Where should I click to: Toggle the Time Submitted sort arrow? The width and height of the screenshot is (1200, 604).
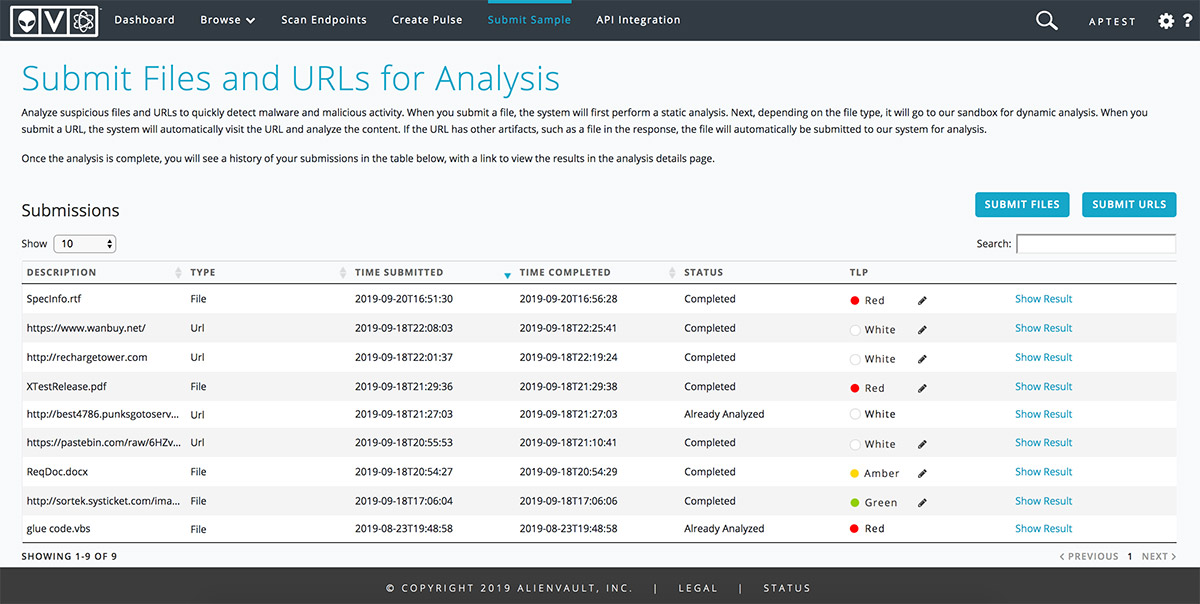(x=507, y=274)
